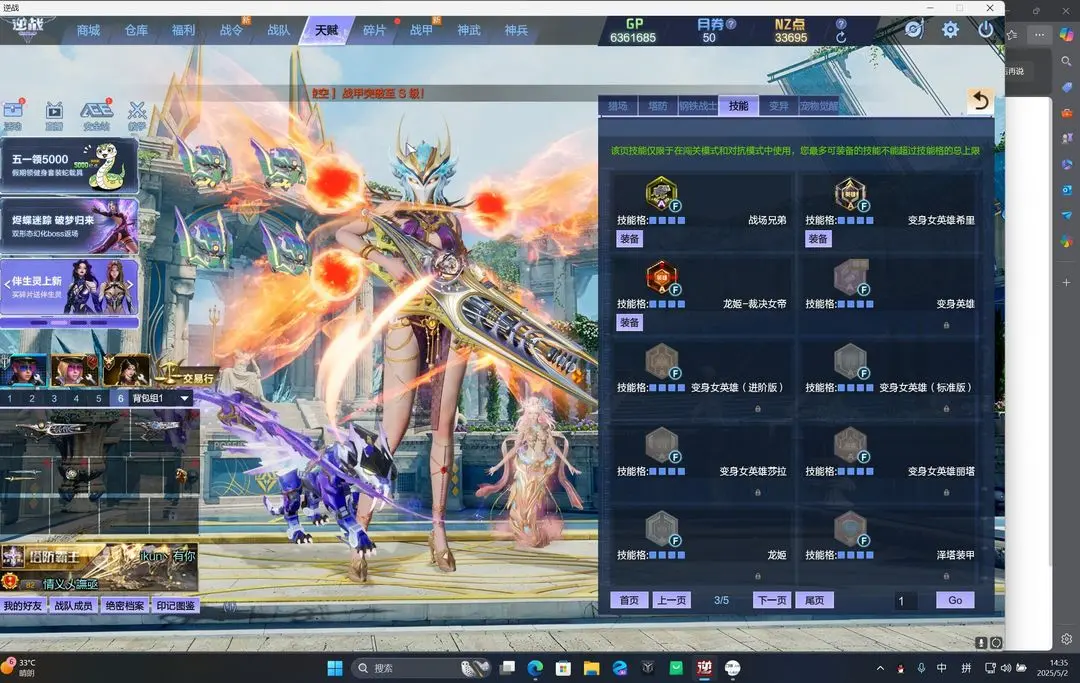Open 战队成员 team members
The width and height of the screenshot is (1080, 683).
click(74, 606)
